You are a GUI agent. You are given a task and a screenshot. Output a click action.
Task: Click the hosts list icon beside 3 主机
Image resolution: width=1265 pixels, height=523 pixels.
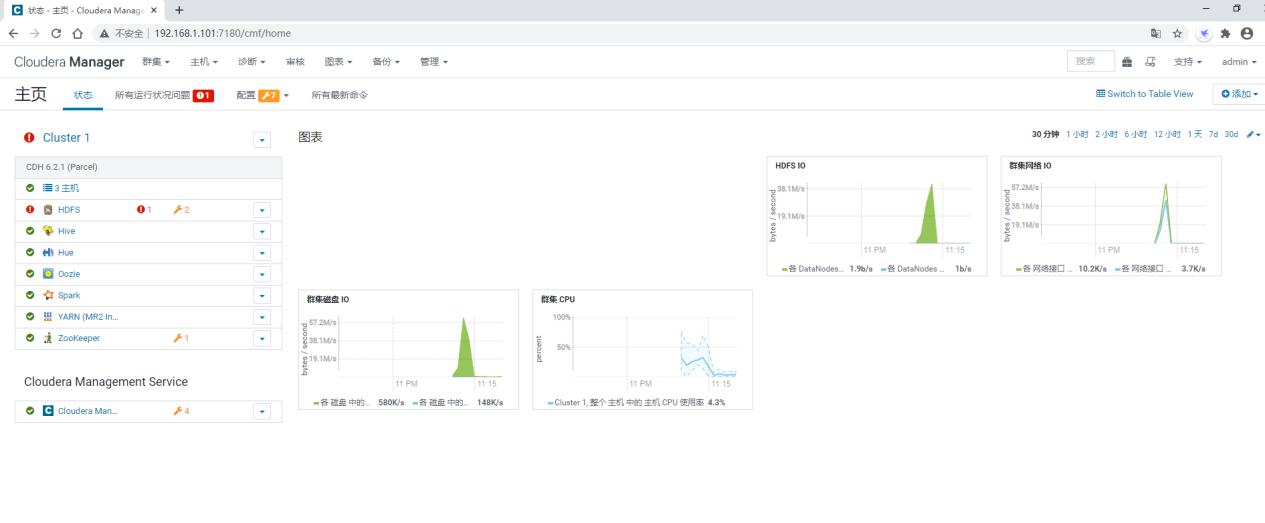(47, 188)
